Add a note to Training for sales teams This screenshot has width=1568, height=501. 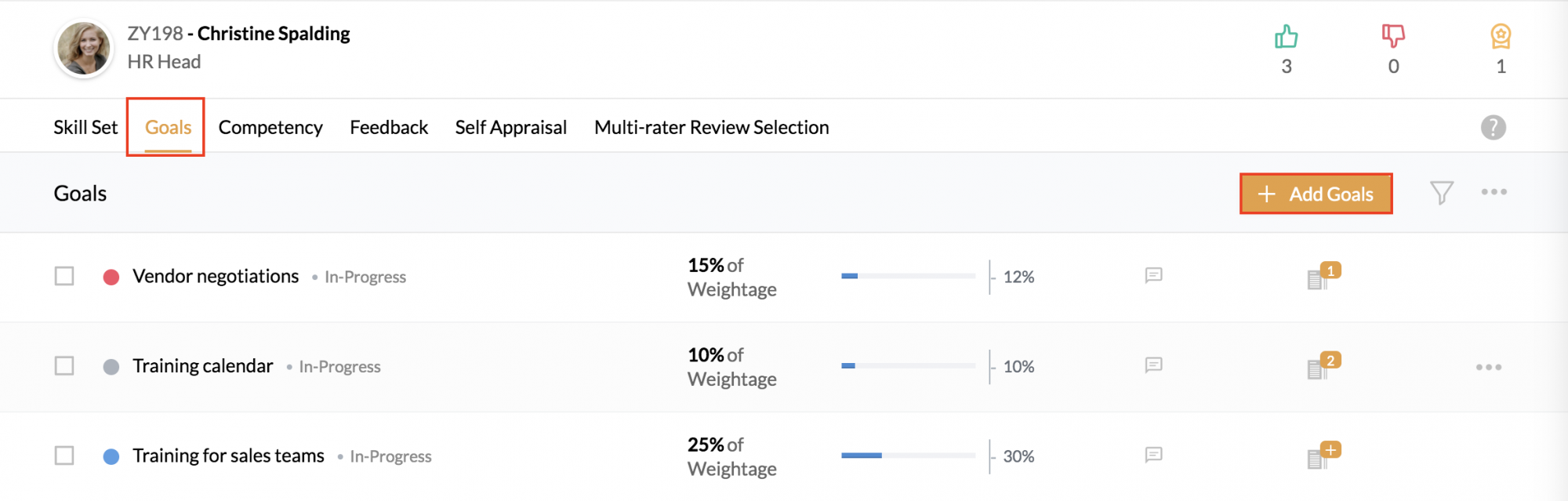1323,456
